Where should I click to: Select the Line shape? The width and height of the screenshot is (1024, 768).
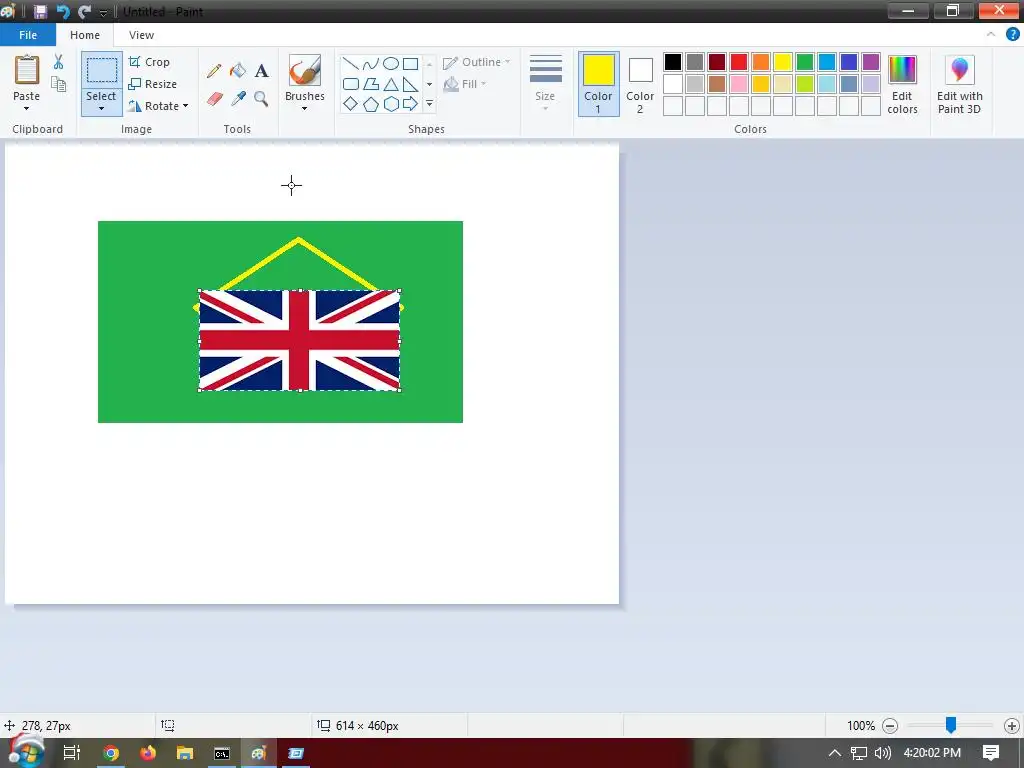[351, 63]
